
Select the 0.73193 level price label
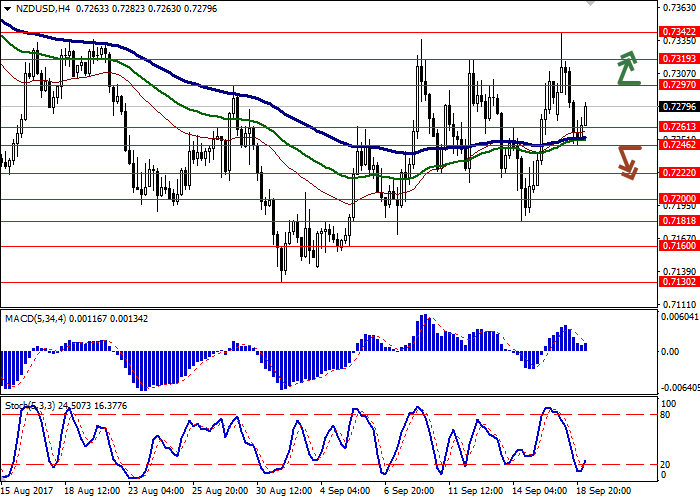tap(679, 59)
